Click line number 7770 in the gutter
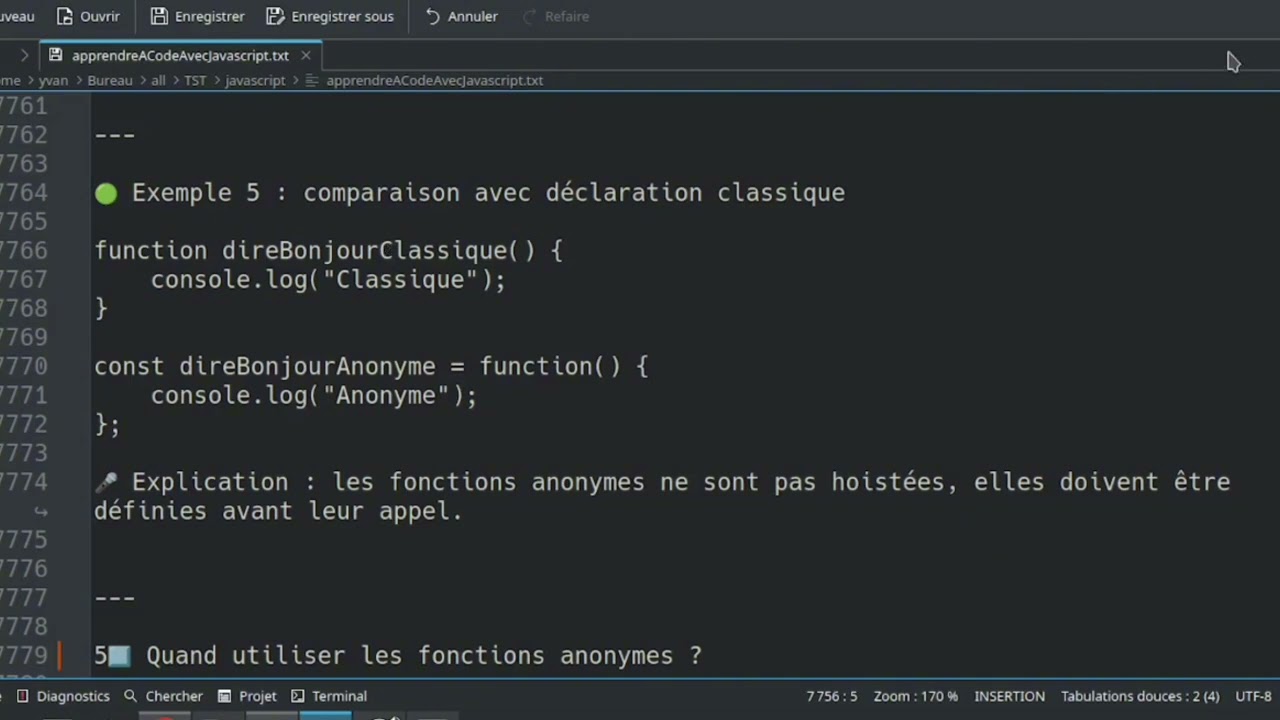 24,366
